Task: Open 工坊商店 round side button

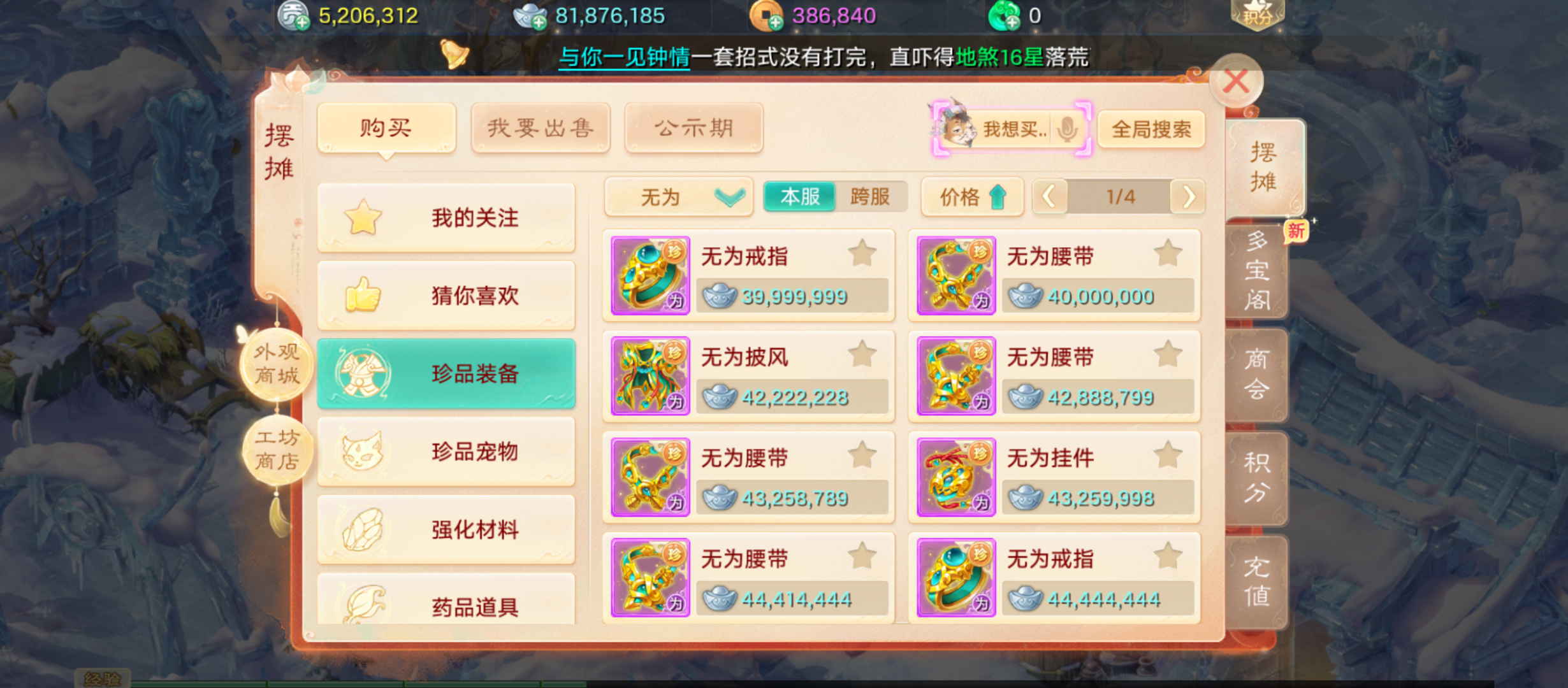Action: tap(277, 450)
